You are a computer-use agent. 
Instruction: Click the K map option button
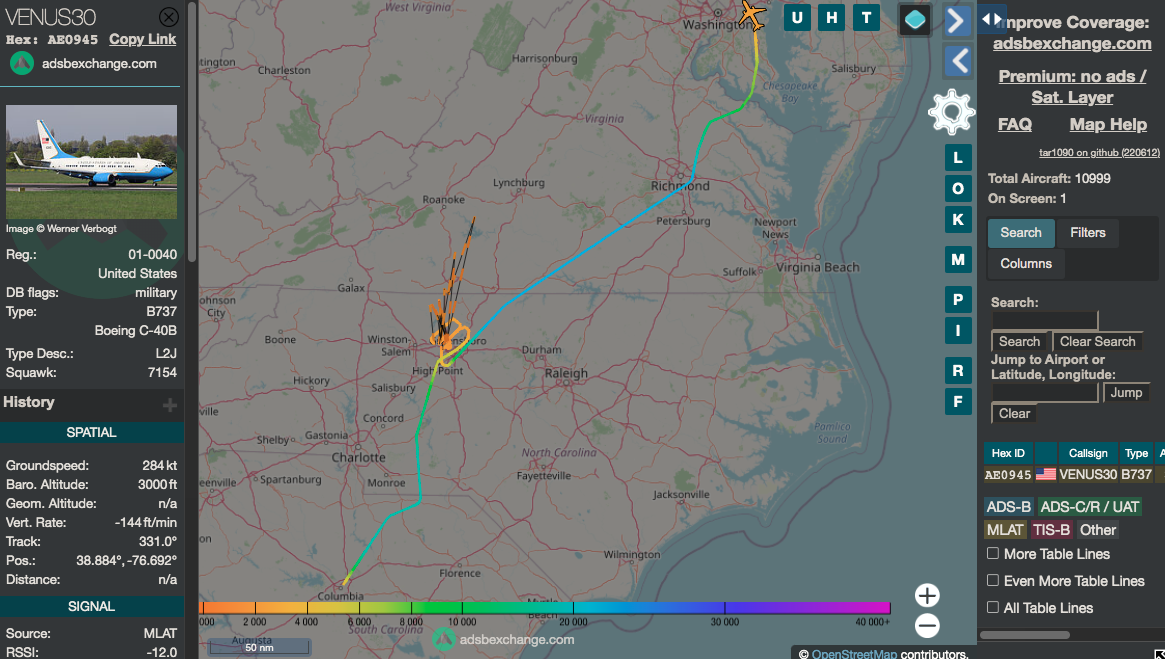click(x=958, y=220)
